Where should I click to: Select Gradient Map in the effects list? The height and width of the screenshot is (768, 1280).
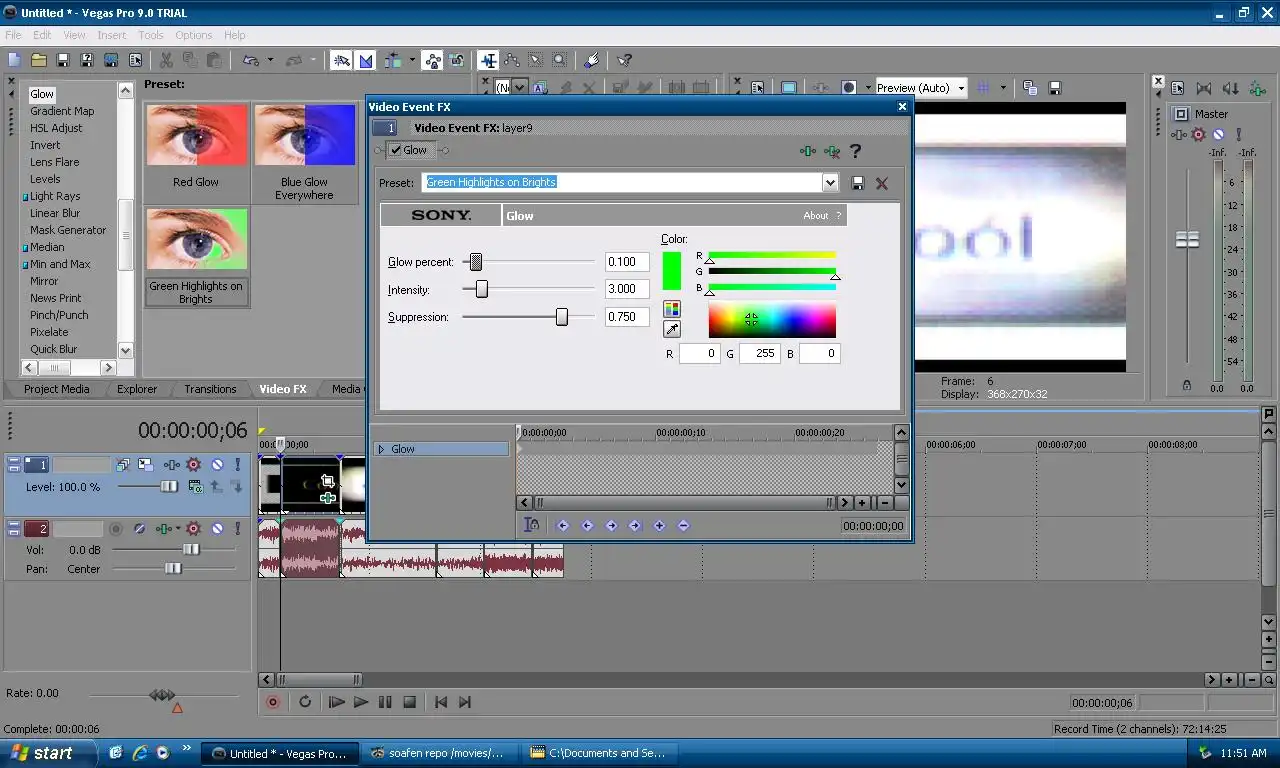coord(62,111)
